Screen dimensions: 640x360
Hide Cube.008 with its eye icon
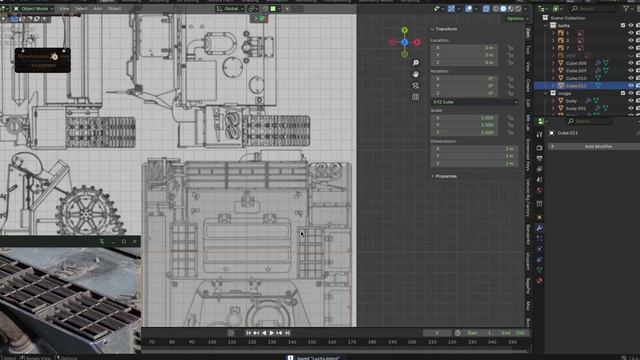tap(631, 63)
